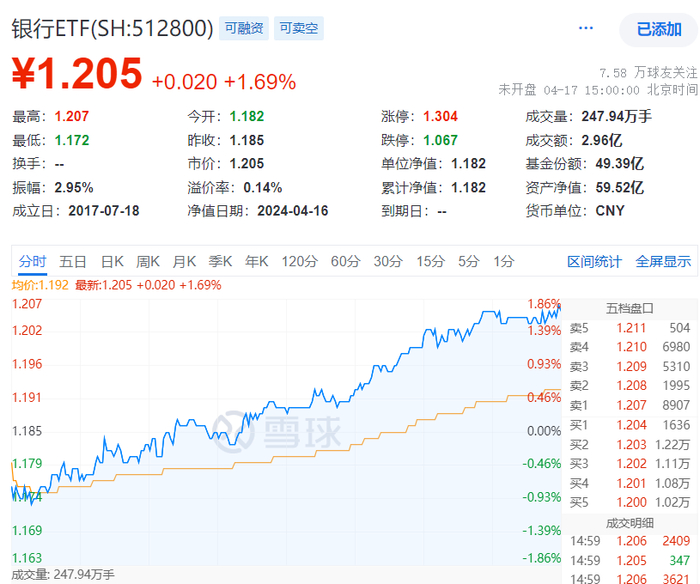
Task: Open the 月K chart tab
Action: pos(184,261)
